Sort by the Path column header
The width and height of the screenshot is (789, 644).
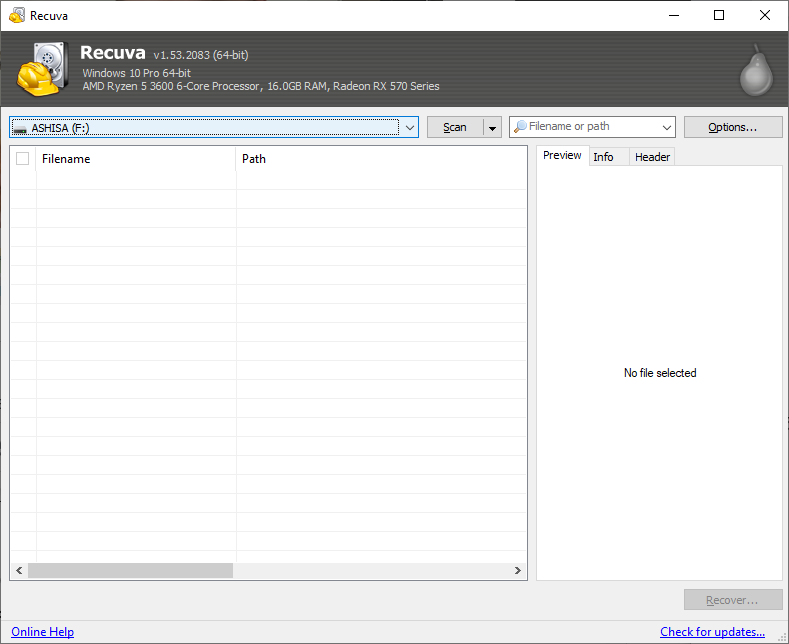381,159
